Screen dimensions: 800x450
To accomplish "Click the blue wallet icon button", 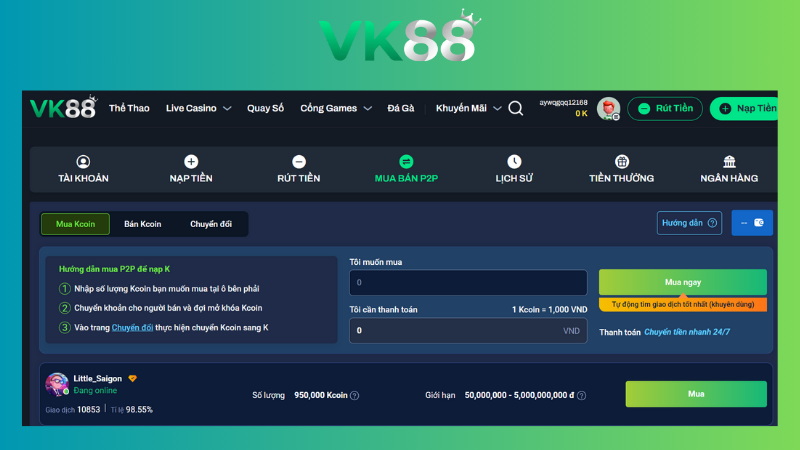I will (752, 223).
